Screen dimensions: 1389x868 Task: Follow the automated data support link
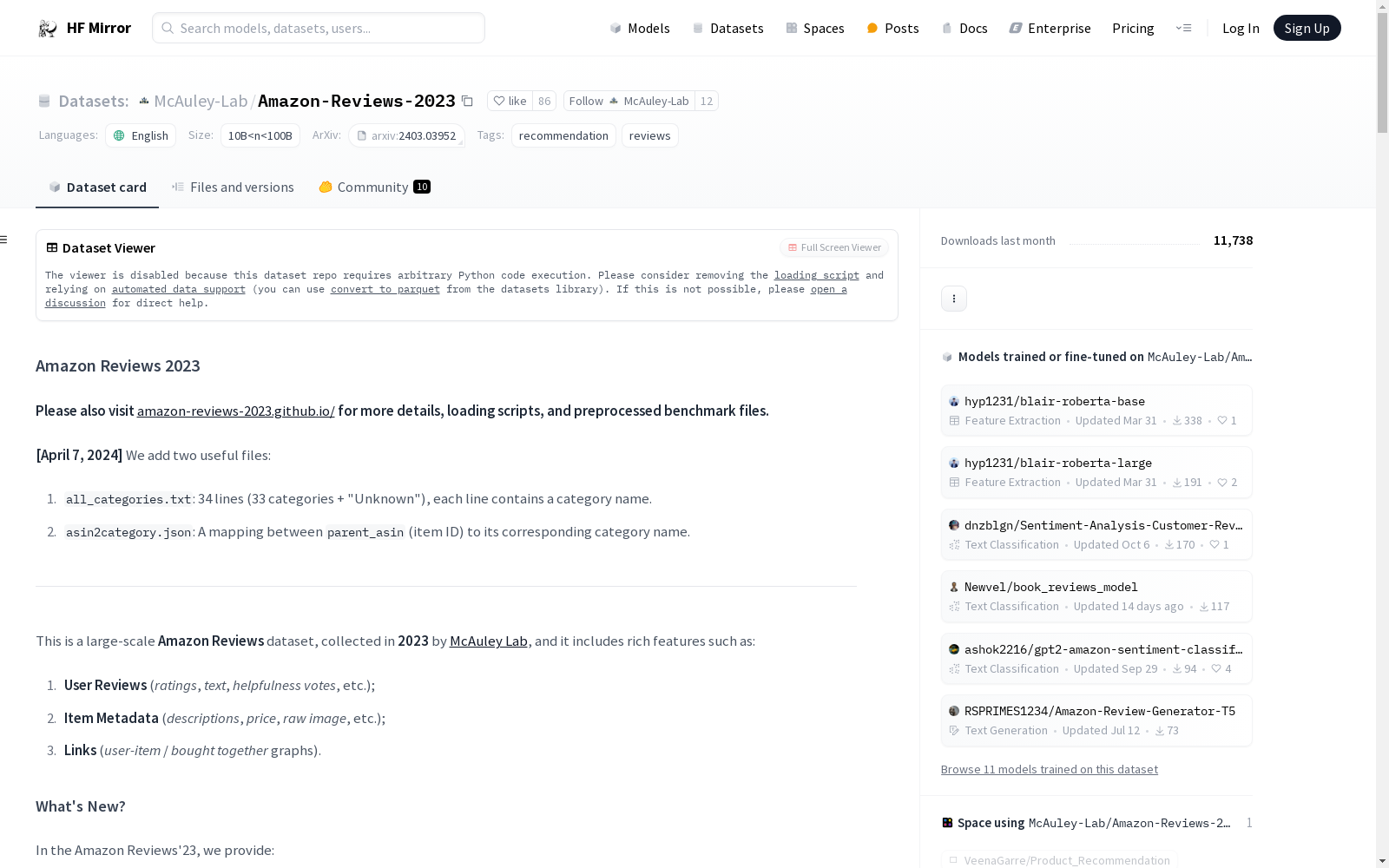pos(179,289)
